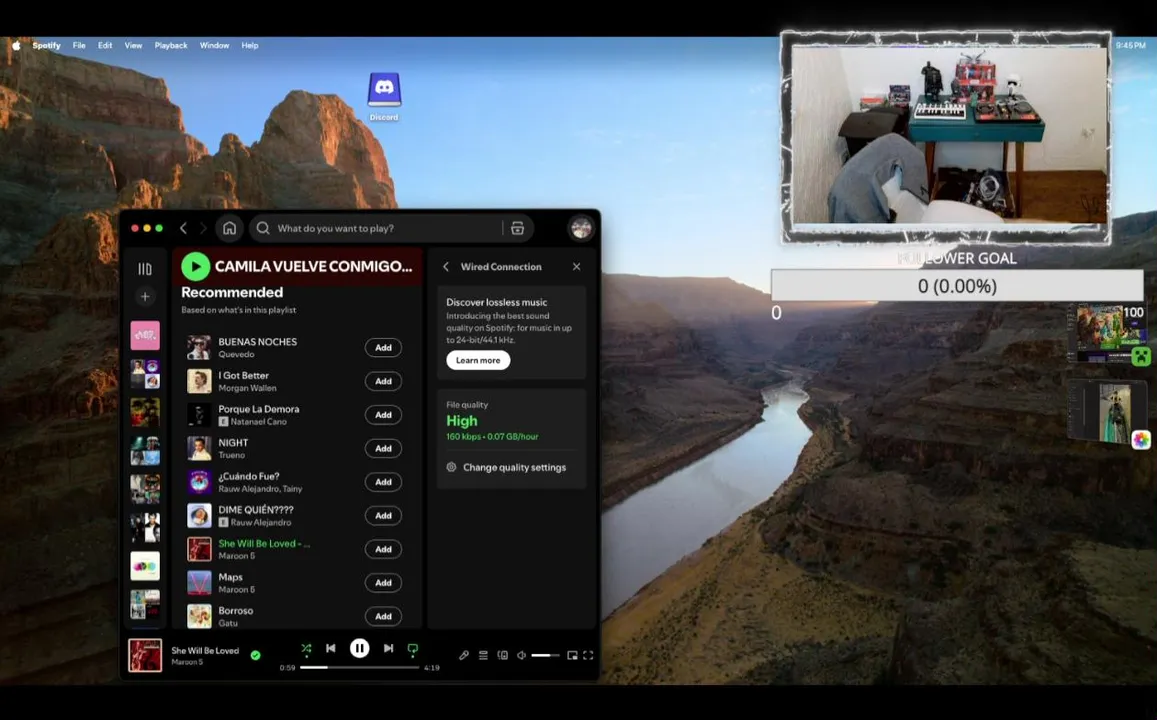Open the play queue
This screenshot has height=720, width=1157.
[x=483, y=655]
